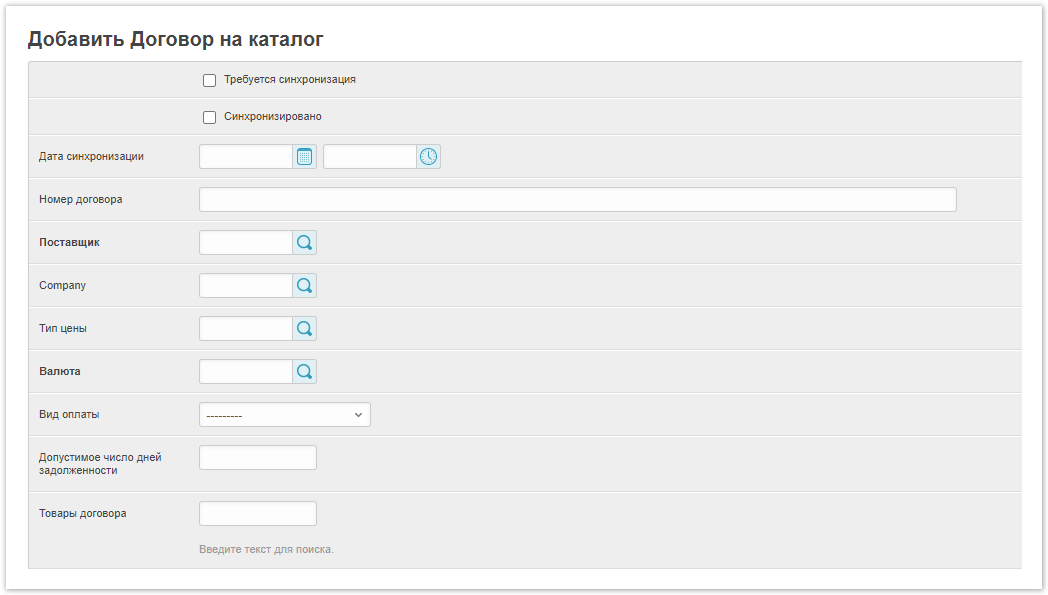
Task: Click the bold Поставщик field label
Action: coord(69,243)
